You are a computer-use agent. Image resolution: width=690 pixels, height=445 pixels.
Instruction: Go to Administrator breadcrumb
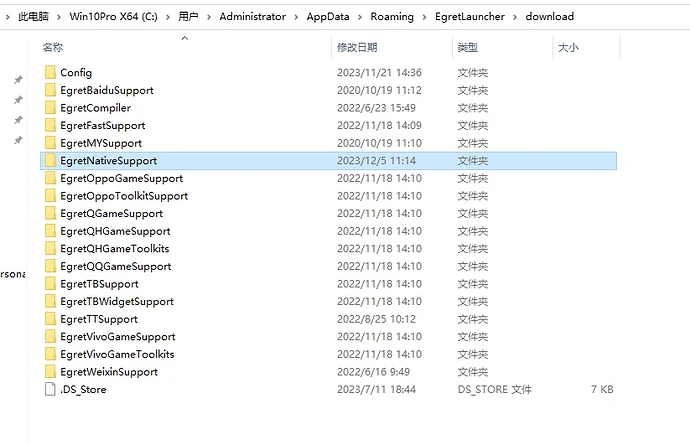[253, 17]
